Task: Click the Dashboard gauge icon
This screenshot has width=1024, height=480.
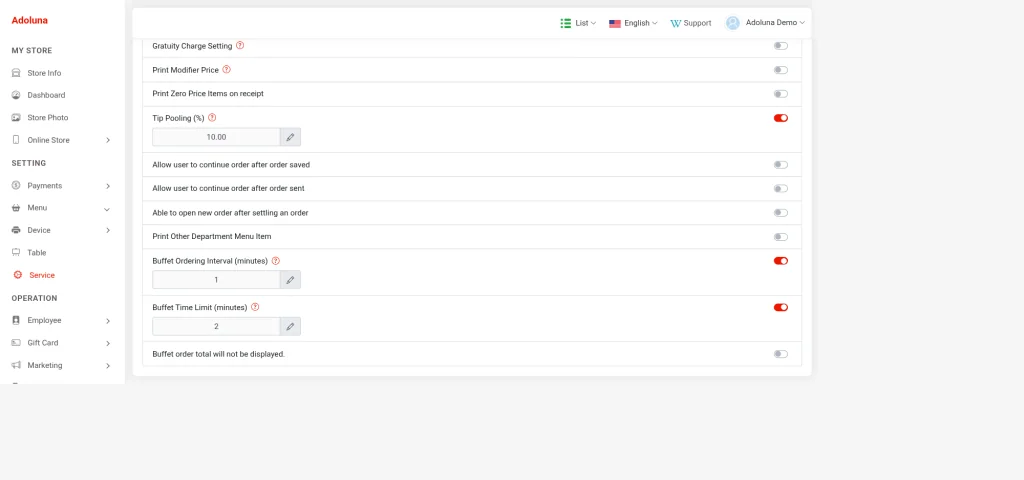Action: click(16, 95)
